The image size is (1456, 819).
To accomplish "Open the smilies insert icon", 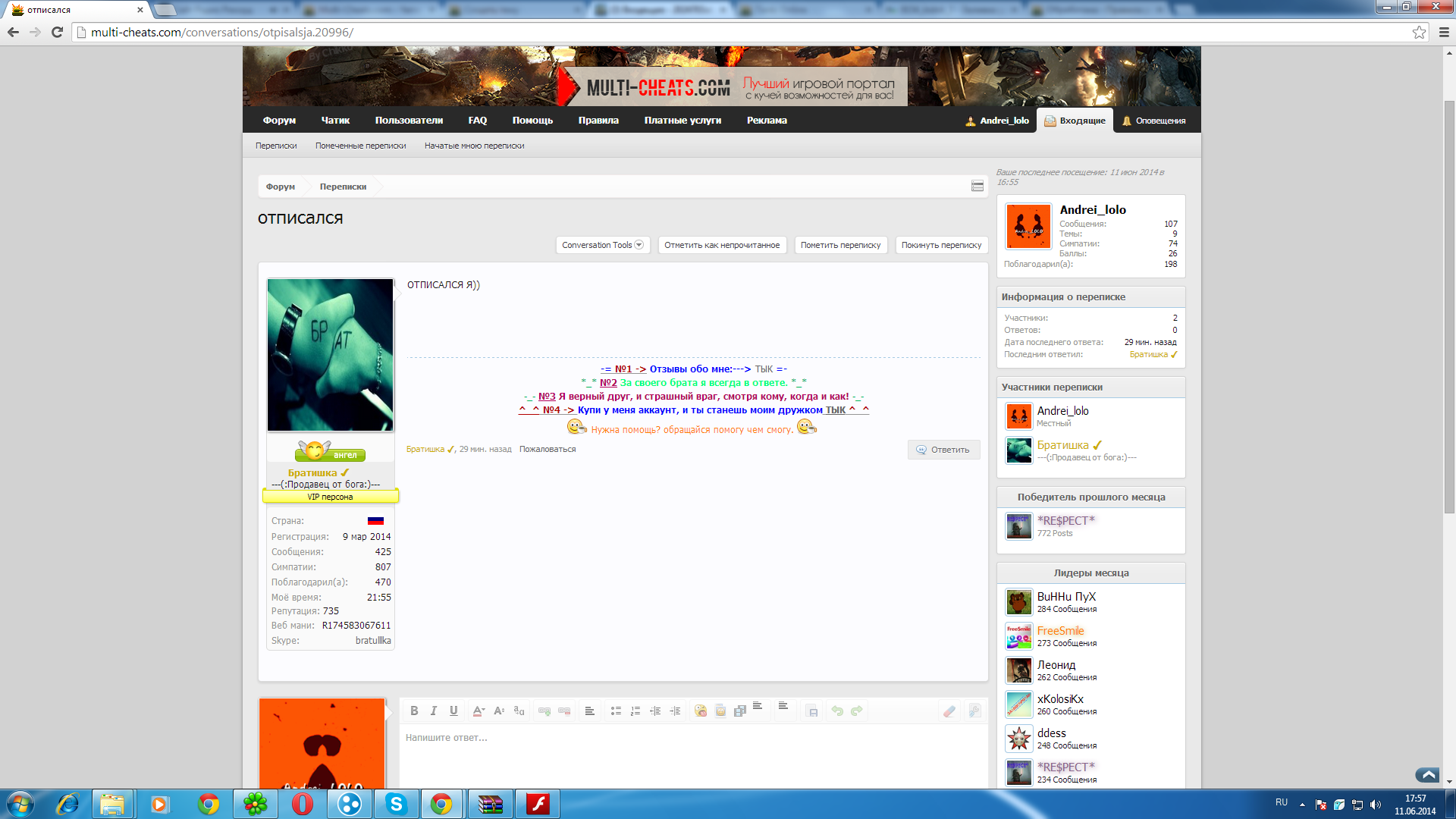I will [701, 711].
